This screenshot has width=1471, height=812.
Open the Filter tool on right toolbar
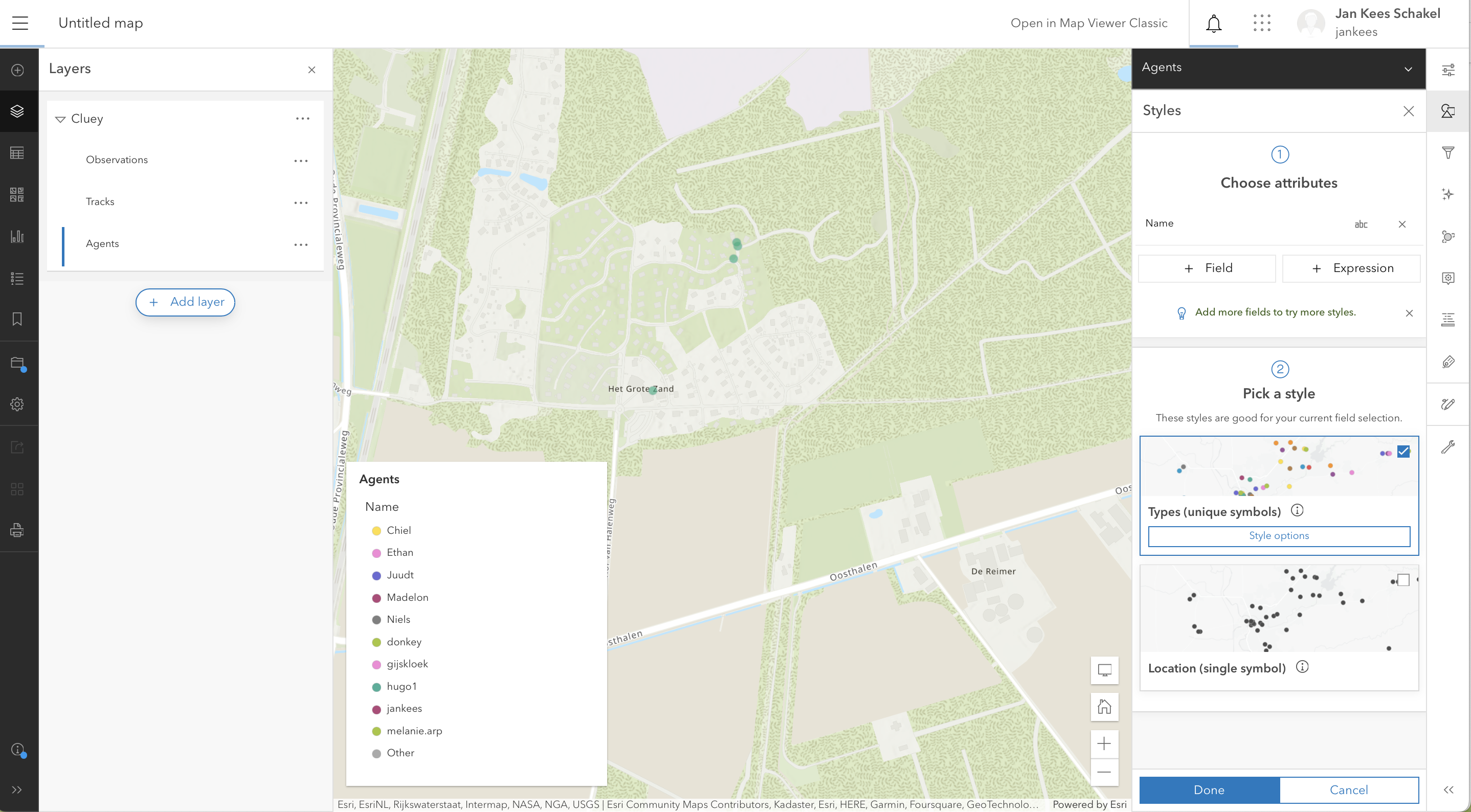[1447, 152]
